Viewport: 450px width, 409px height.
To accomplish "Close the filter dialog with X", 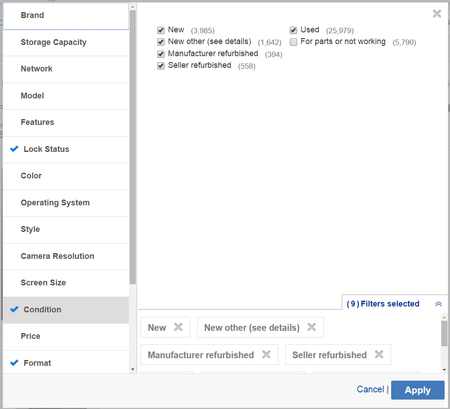I will point(437,14).
